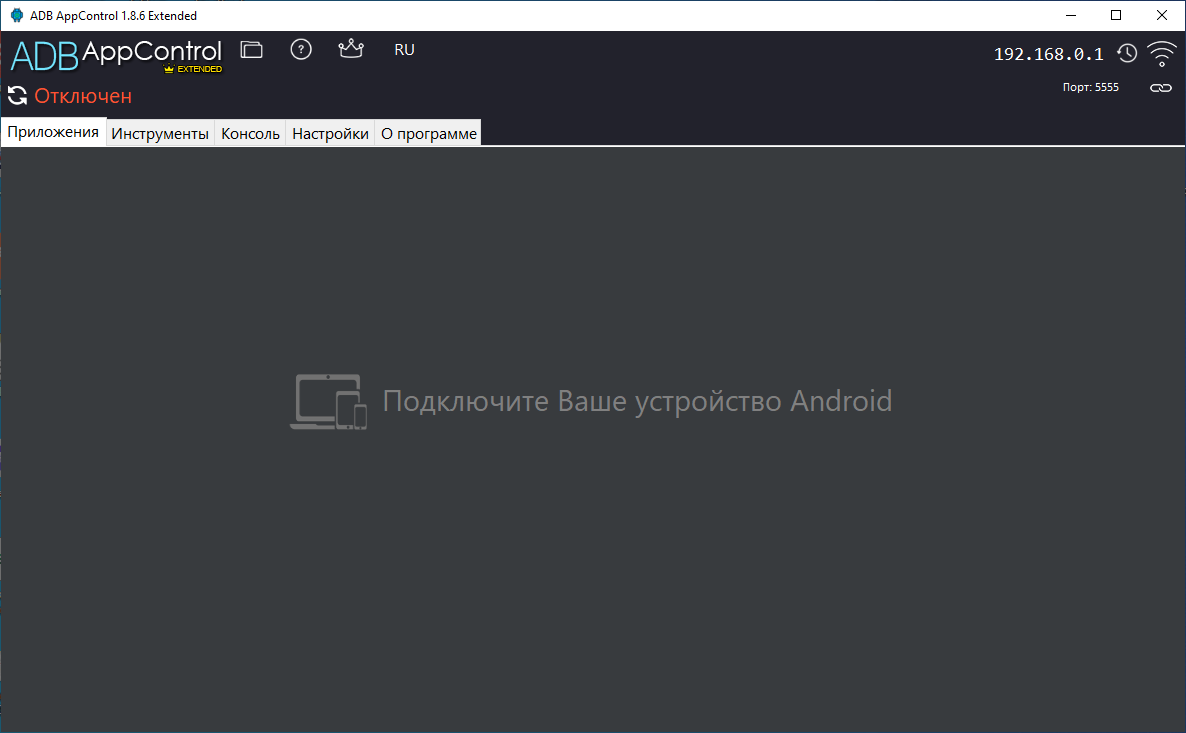
Task: Click the laptop and phone devices icon
Action: pyautogui.click(x=329, y=402)
